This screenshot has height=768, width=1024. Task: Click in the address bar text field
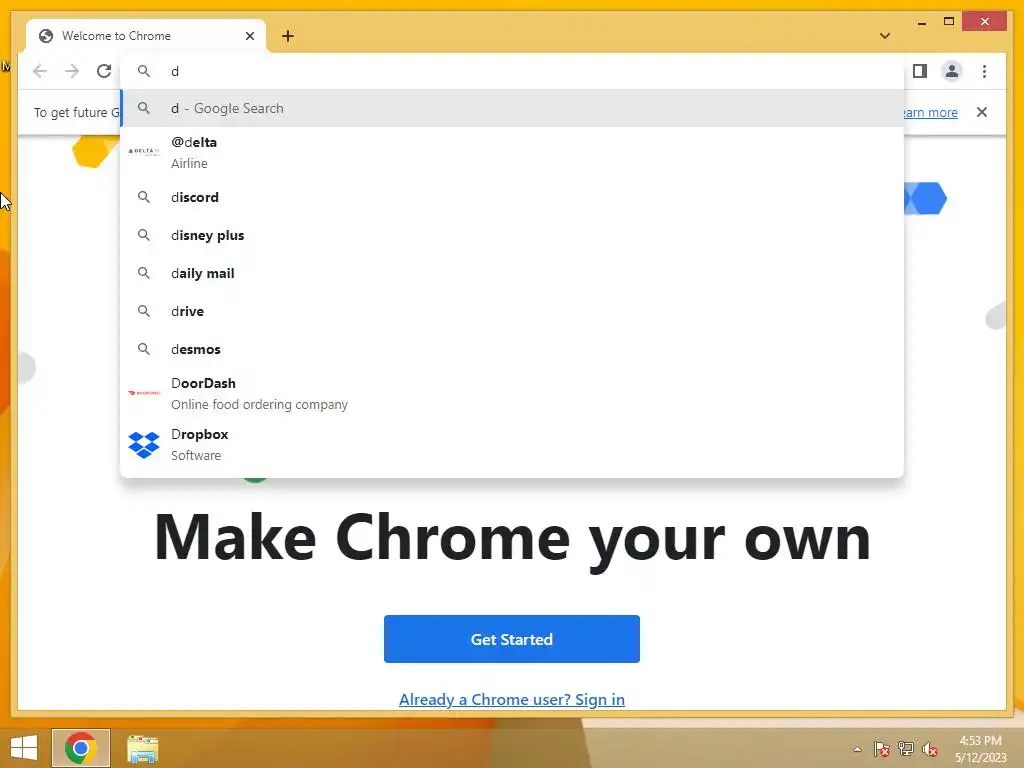(512, 71)
